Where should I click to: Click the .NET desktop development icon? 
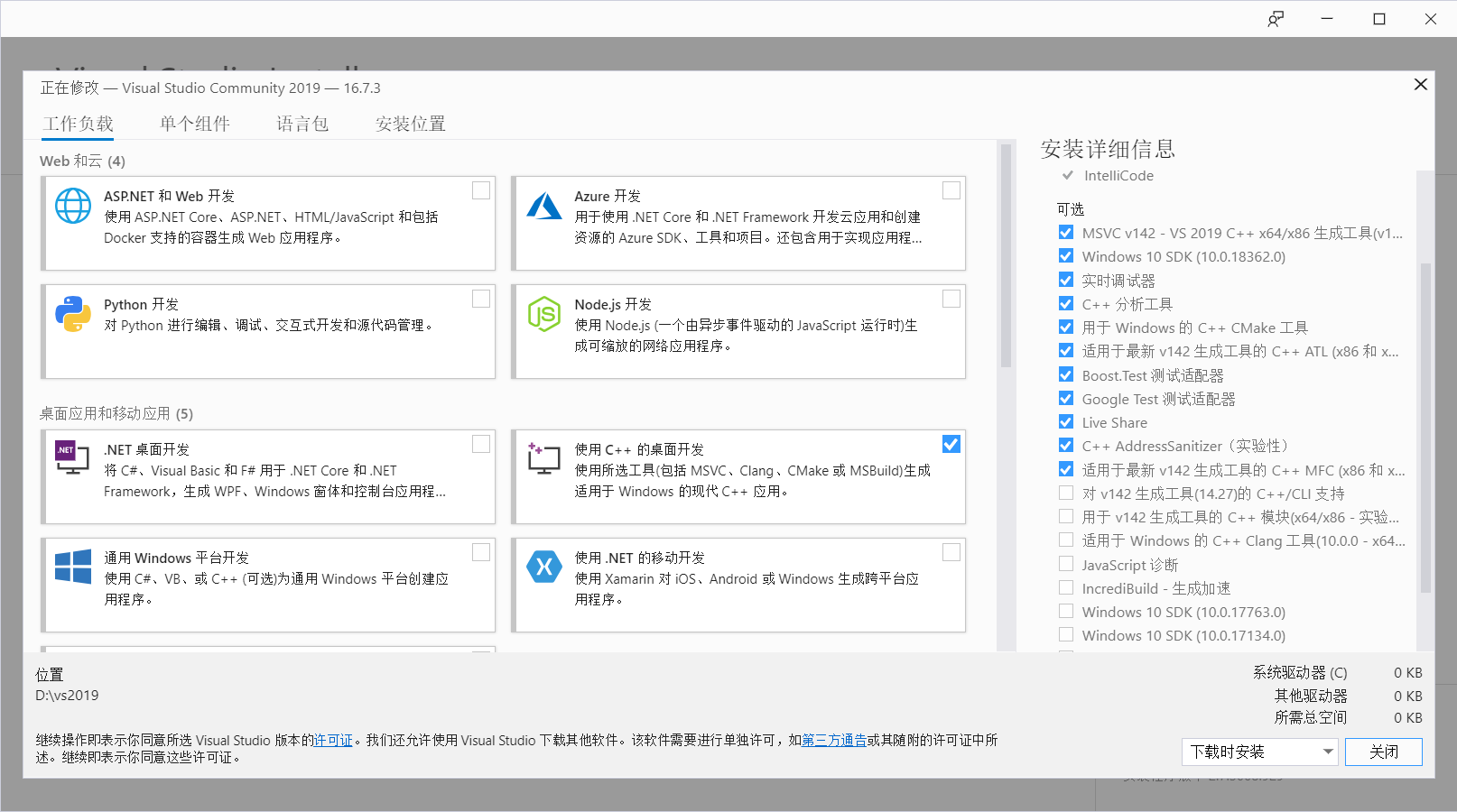(73, 458)
